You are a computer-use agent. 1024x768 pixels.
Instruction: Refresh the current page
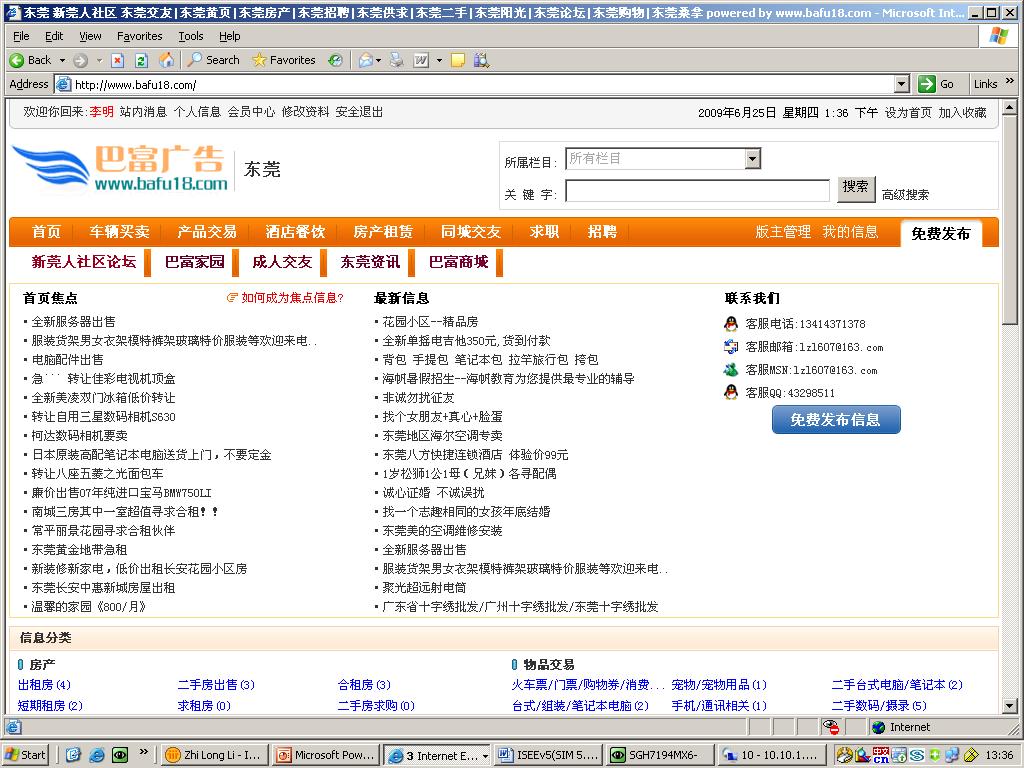coord(141,60)
